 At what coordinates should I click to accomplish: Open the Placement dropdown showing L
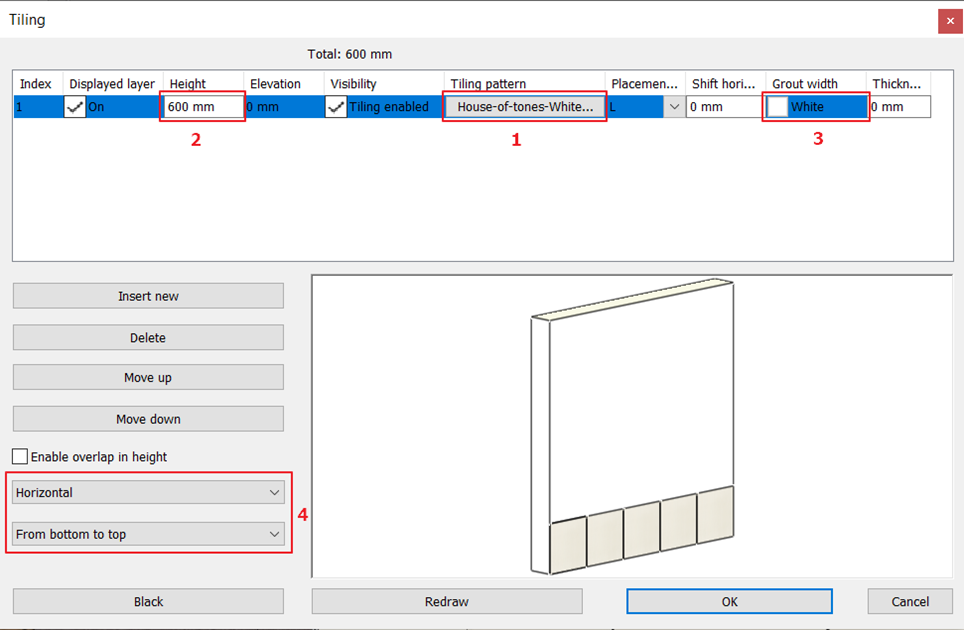(x=674, y=107)
